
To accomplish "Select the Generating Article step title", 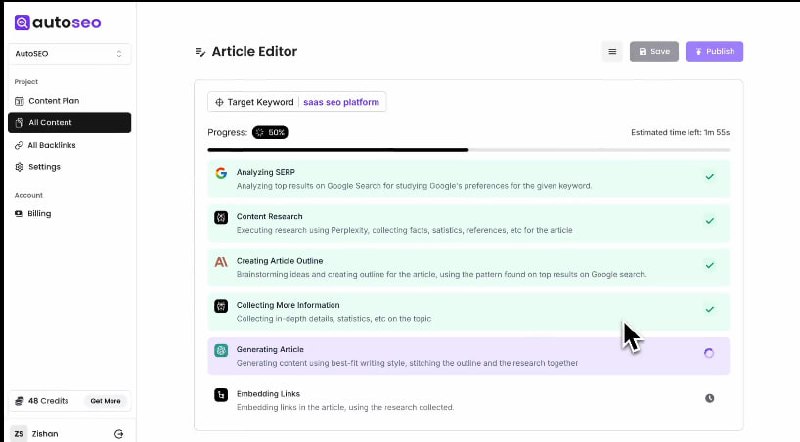I will 270,350.
